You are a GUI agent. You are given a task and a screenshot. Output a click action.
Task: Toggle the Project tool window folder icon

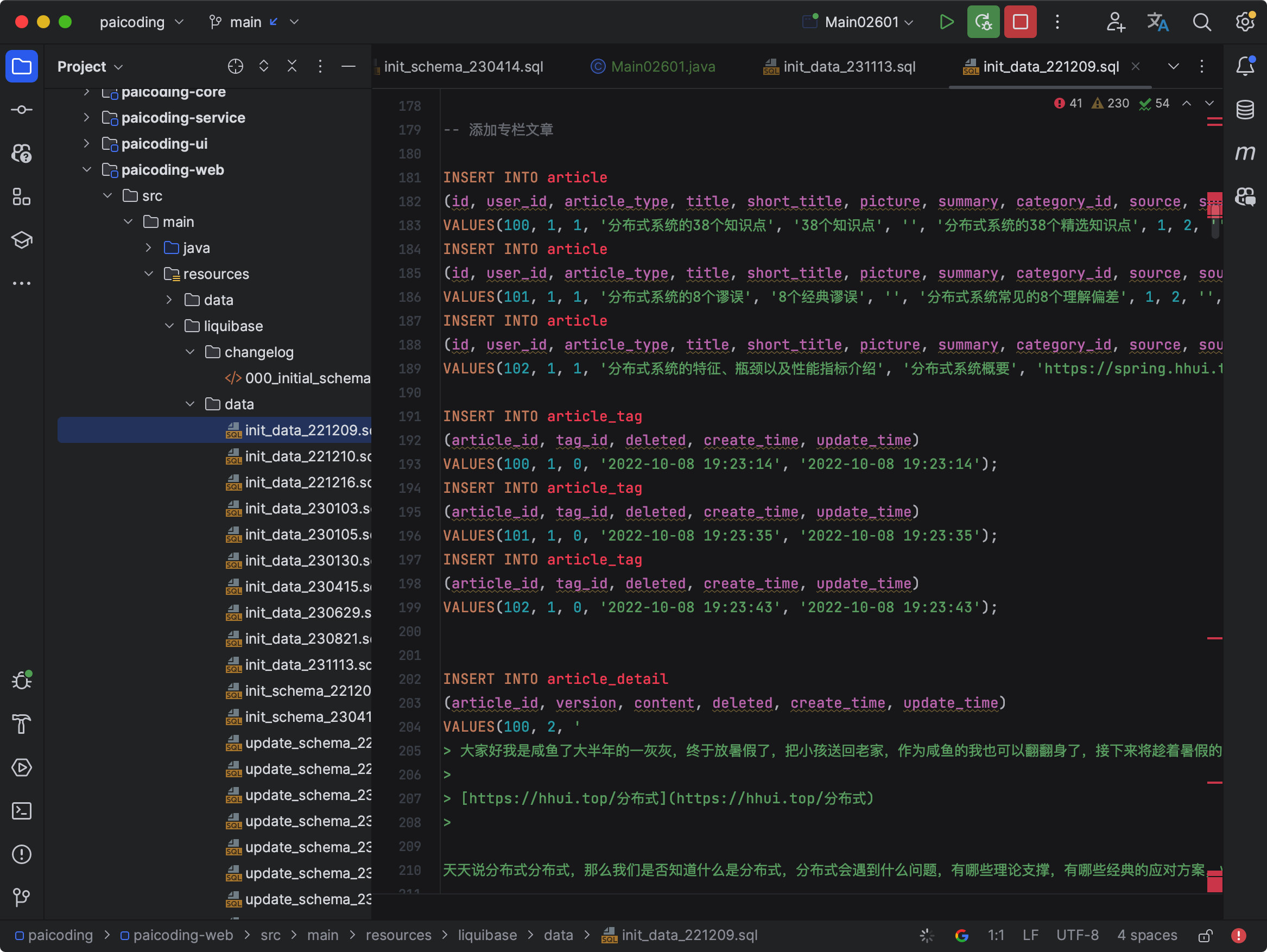point(21,66)
